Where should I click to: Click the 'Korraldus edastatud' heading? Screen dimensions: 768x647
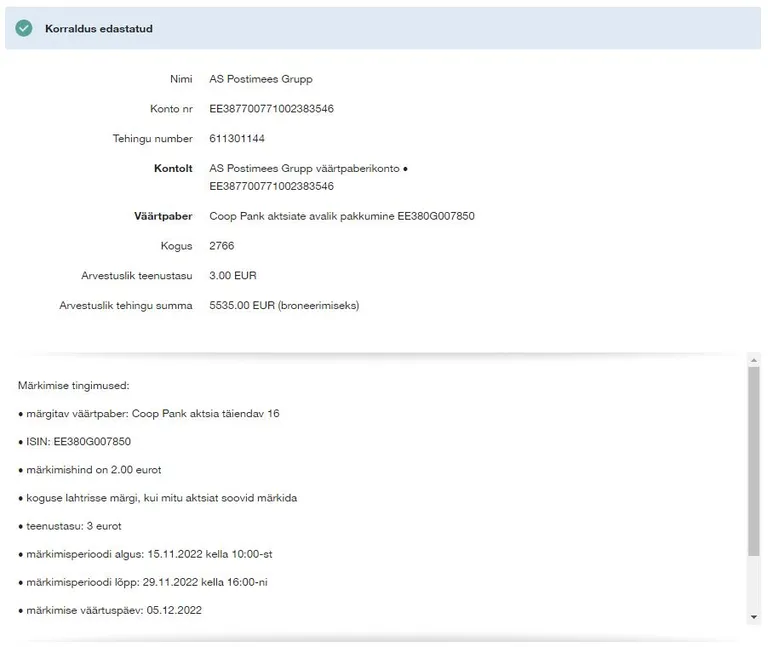point(99,29)
